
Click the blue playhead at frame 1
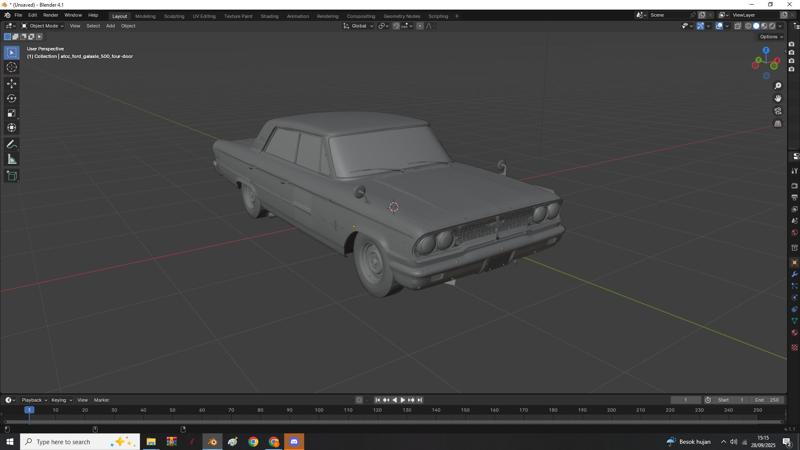point(30,410)
